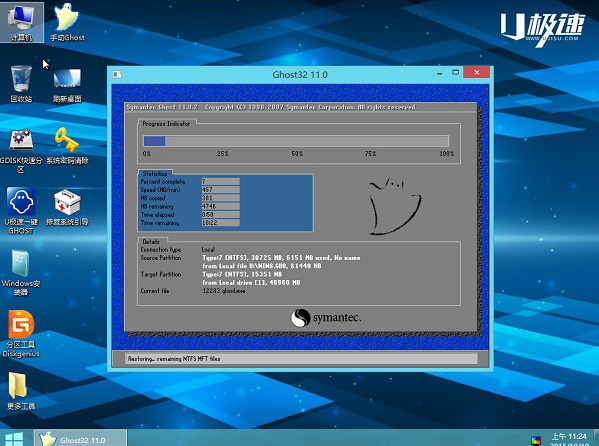Click the 50% progress scale label
This screenshot has height=446, width=599.
click(x=297, y=154)
